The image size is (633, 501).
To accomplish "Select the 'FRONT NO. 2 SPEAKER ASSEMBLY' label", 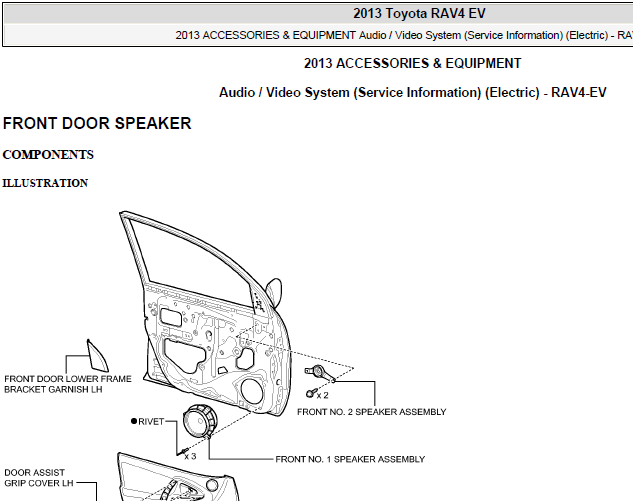I will pyautogui.click(x=371, y=412).
